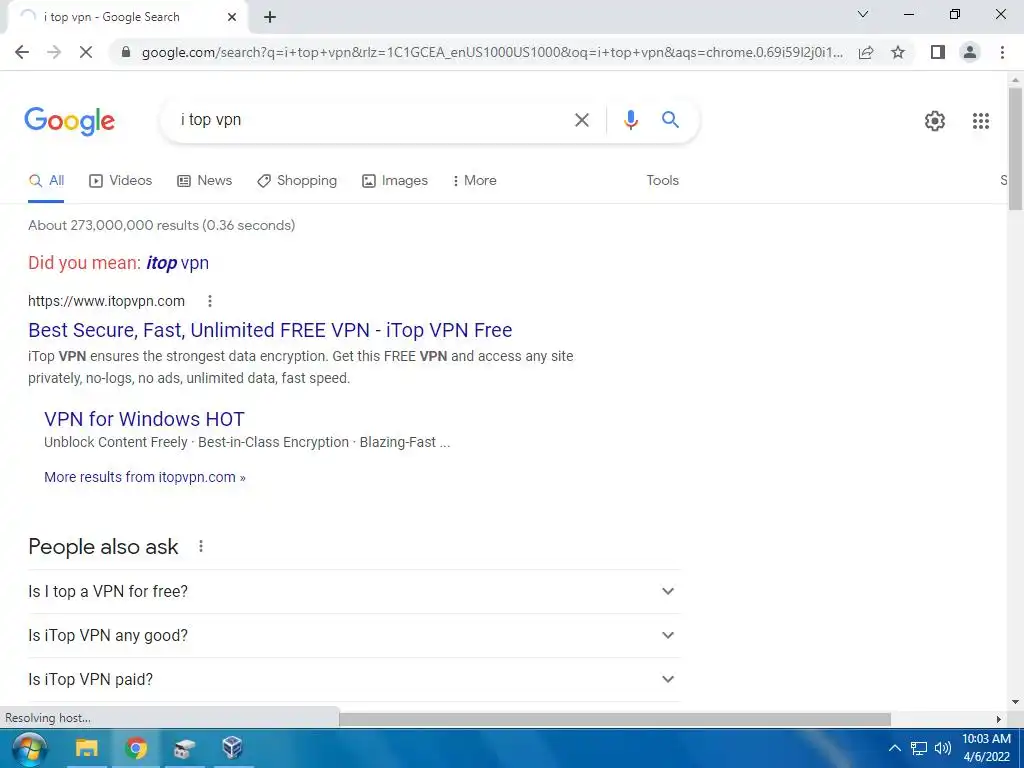Start voice search microphone
This screenshot has width=1024, height=768.
click(x=630, y=120)
